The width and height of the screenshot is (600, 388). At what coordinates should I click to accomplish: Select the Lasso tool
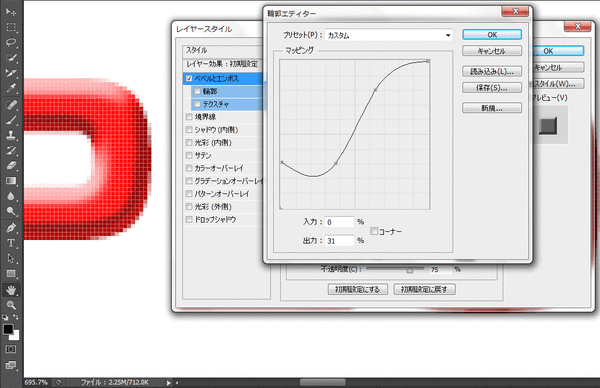11,42
